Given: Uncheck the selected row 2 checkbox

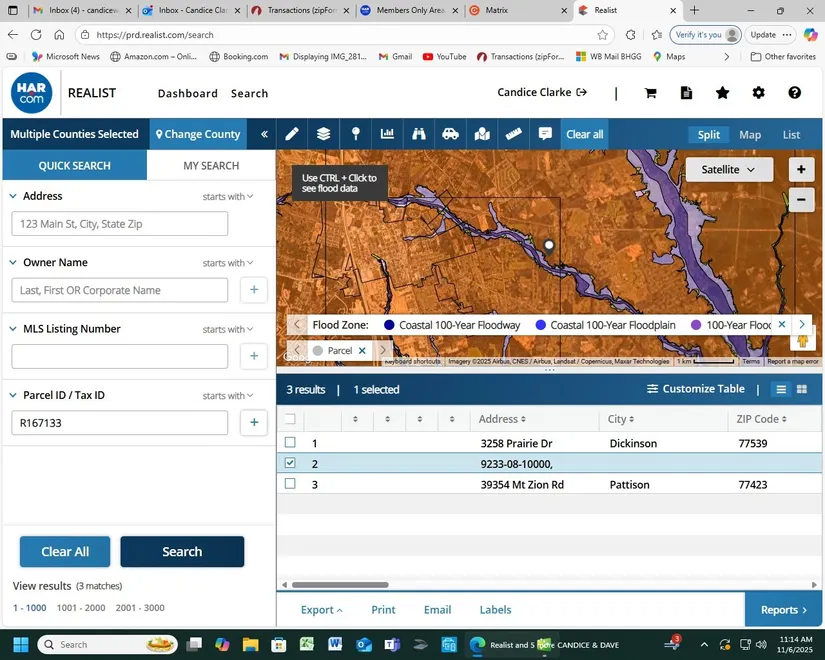Looking at the screenshot, I should click(x=290, y=463).
